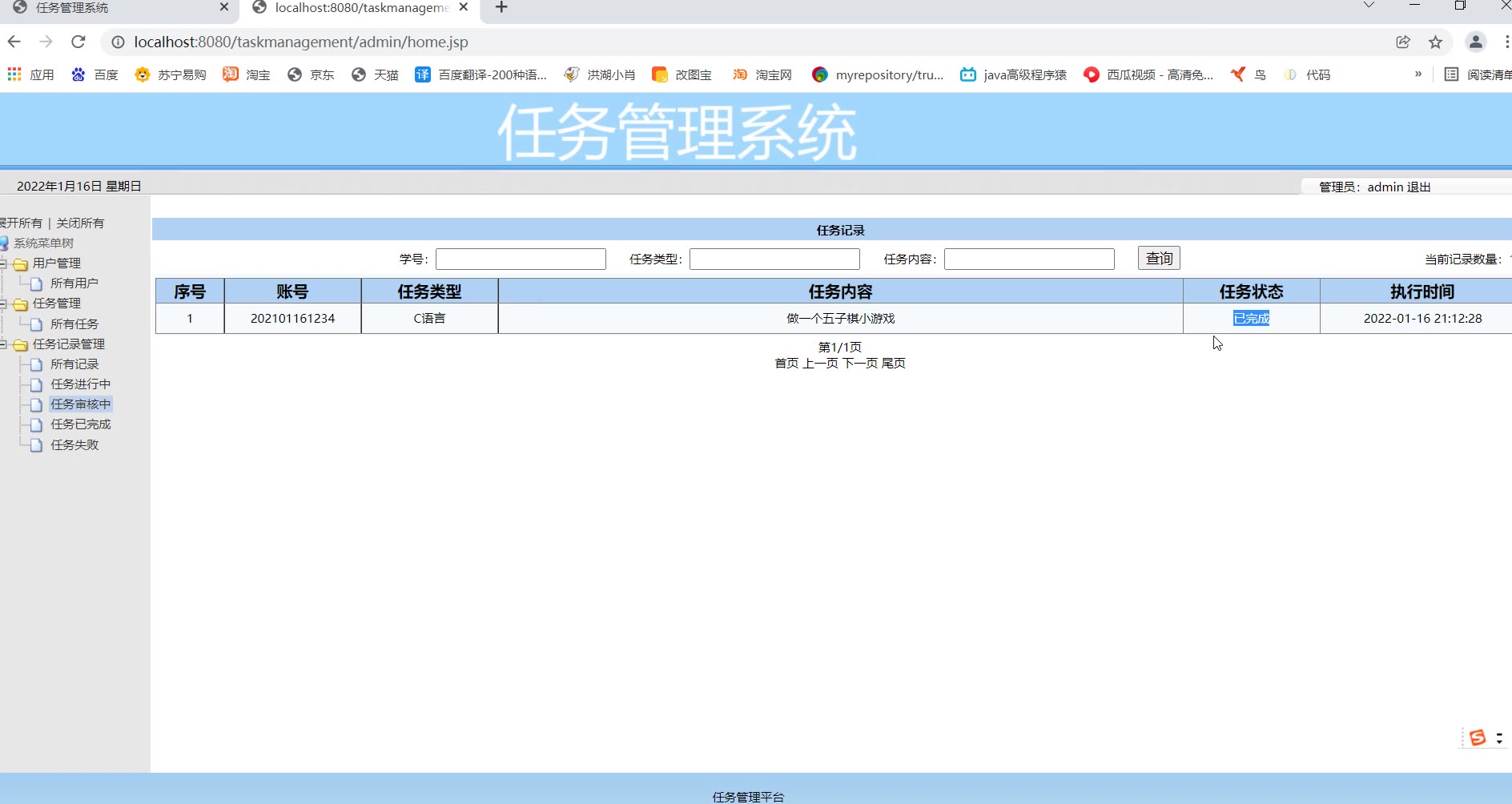
Task: Click account number 202101161234 cell
Action: (292, 318)
